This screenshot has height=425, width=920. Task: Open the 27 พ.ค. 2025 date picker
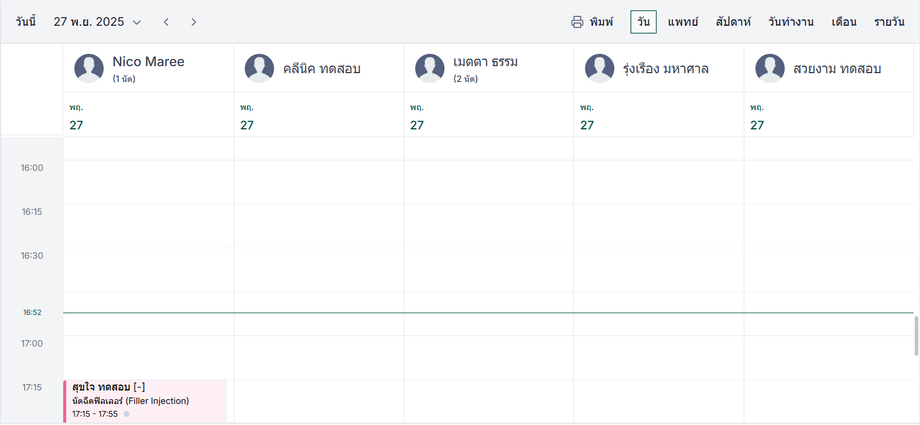point(97,22)
